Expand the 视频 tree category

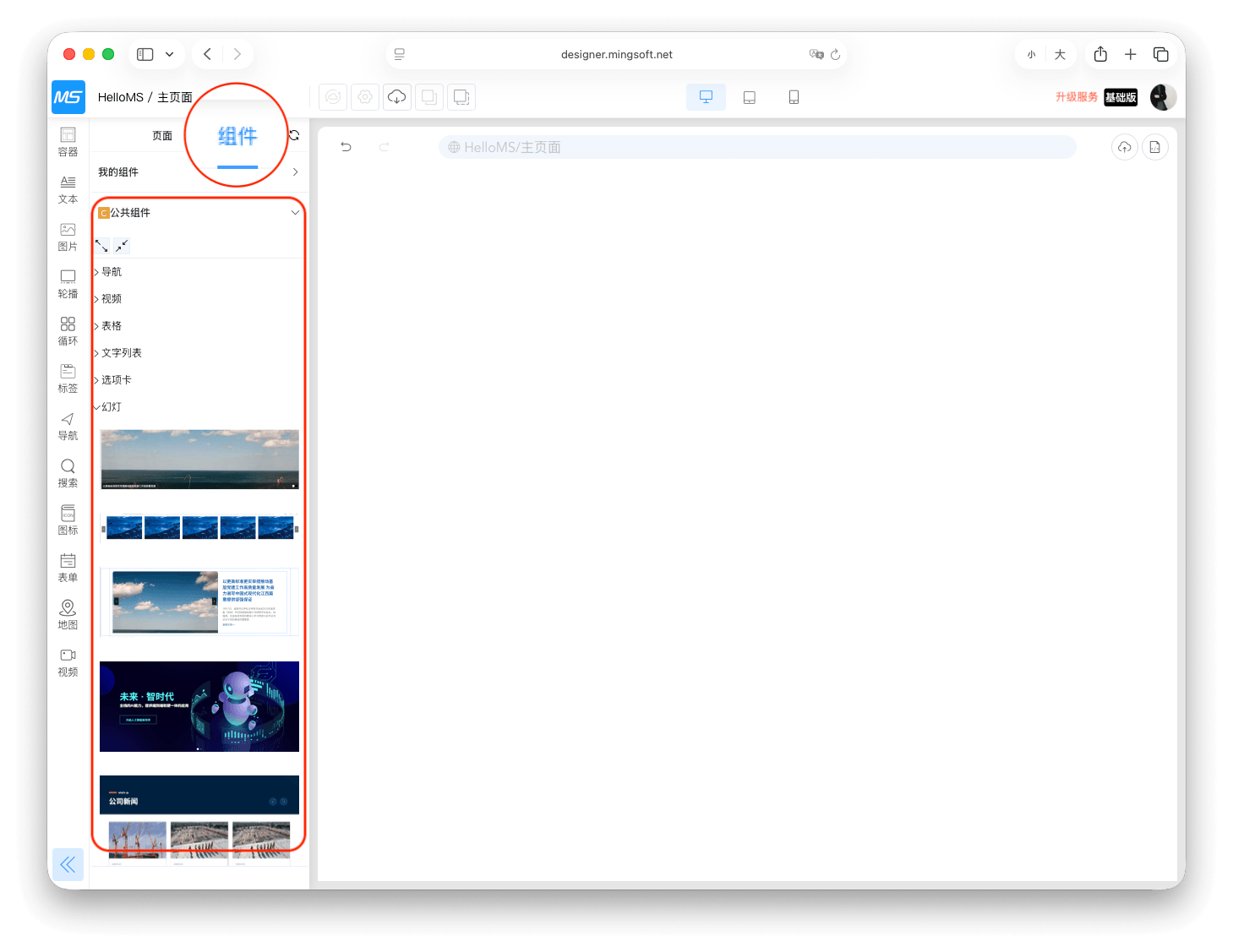point(112,299)
